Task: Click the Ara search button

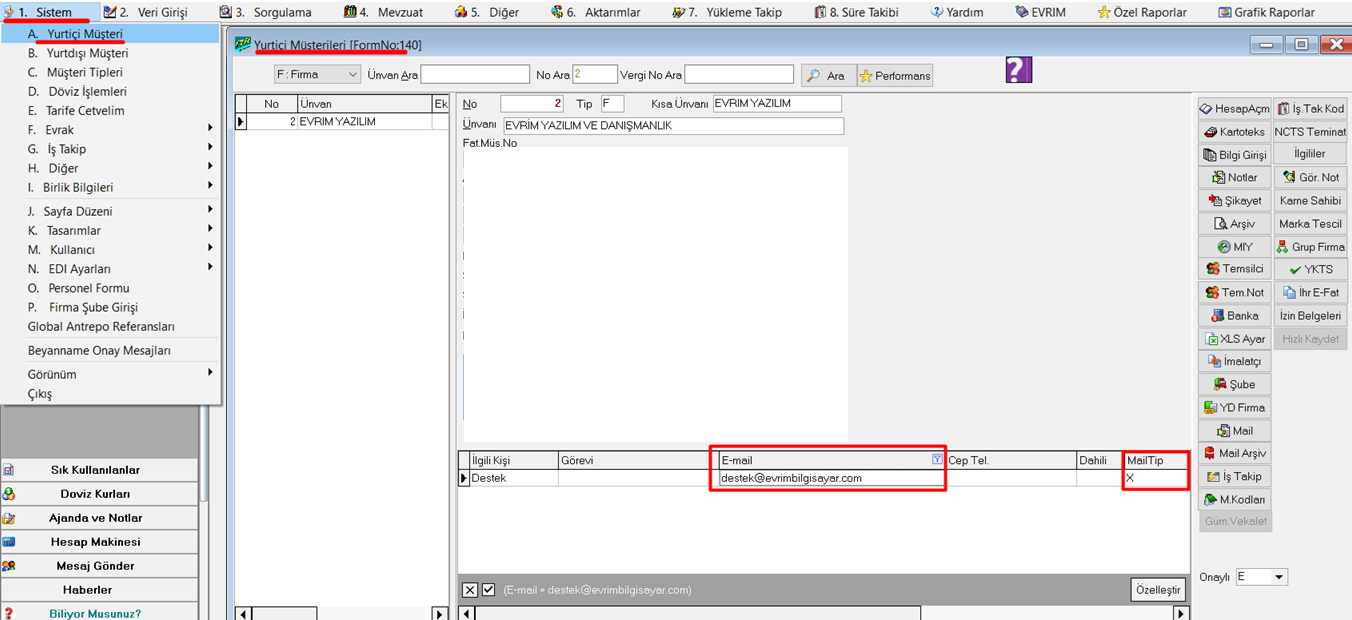Action: [x=826, y=75]
